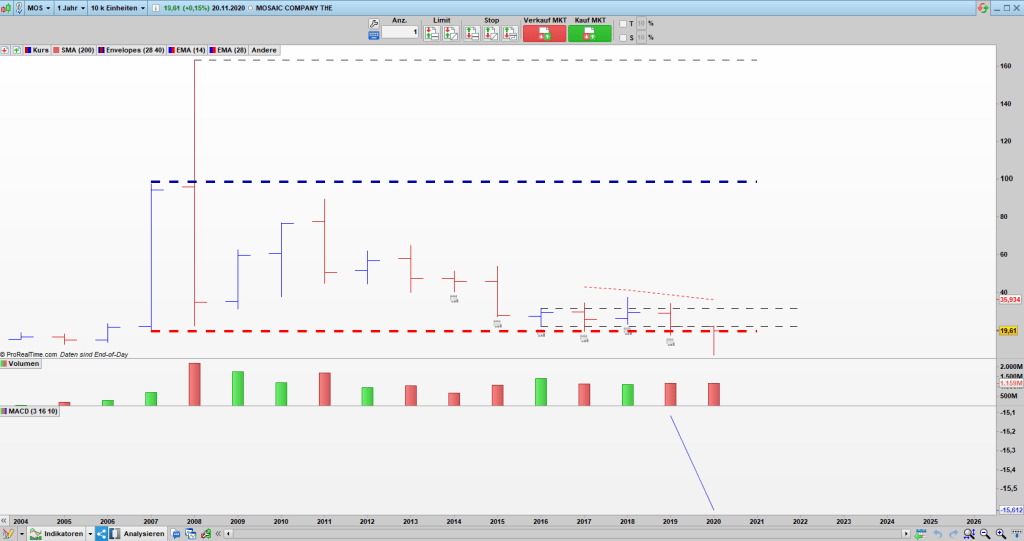This screenshot has width=1024, height=541.
Task: Click the candlestick chart icon top-left
Action: coord(7,8)
